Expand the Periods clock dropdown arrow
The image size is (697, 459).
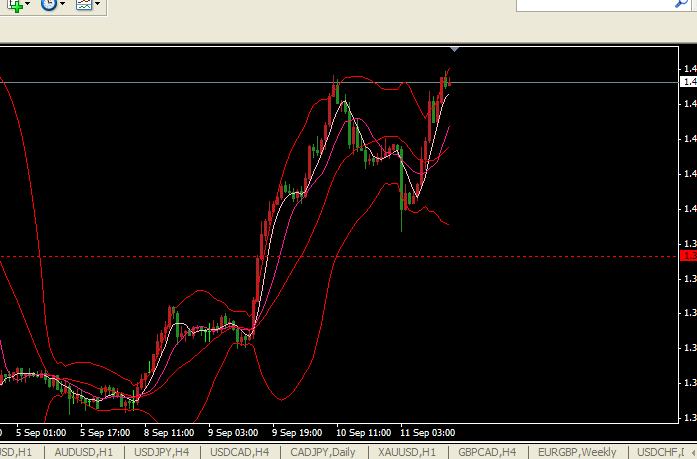pos(62,4)
